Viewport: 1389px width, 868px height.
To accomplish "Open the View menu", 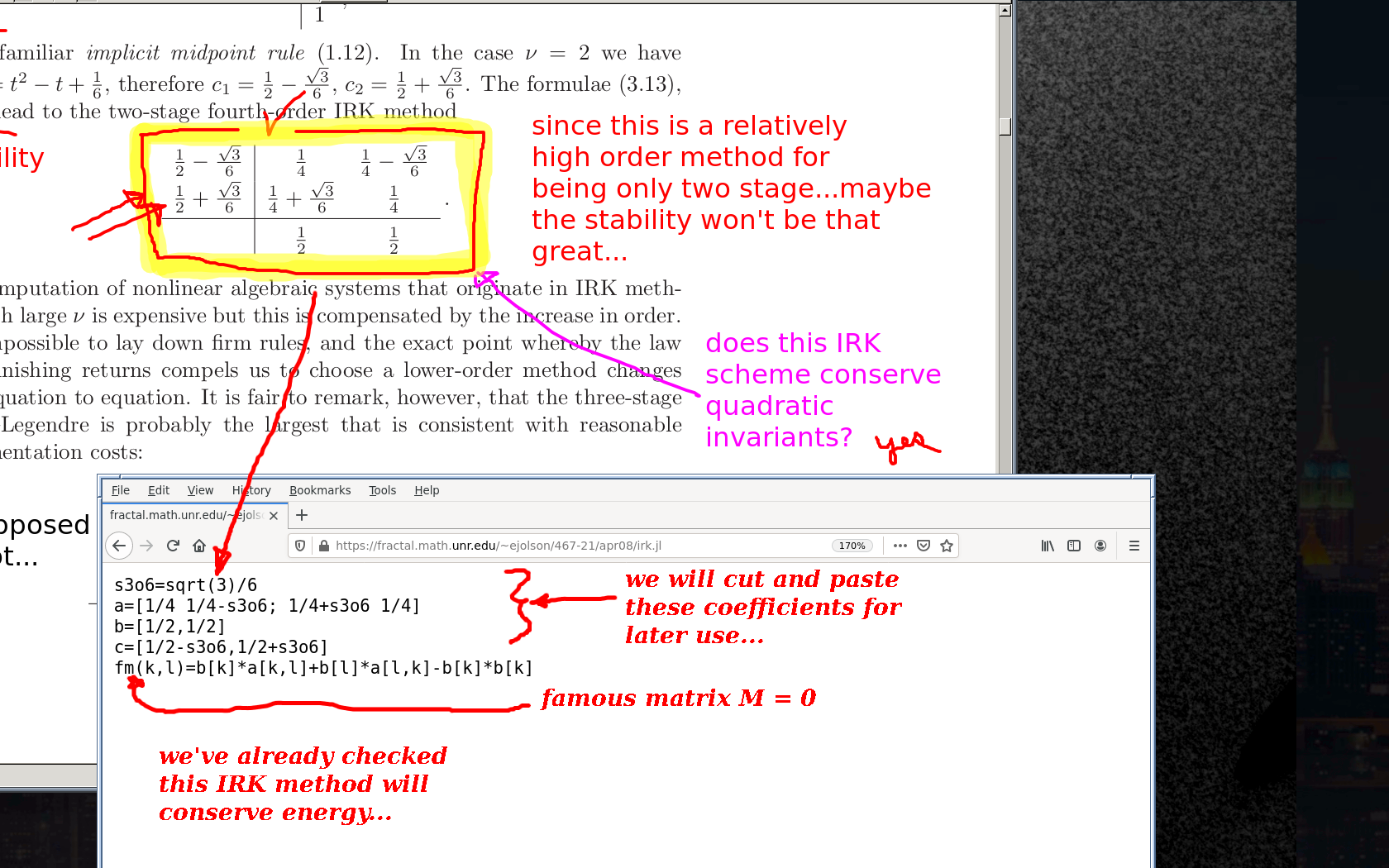I will (x=200, y=490).
